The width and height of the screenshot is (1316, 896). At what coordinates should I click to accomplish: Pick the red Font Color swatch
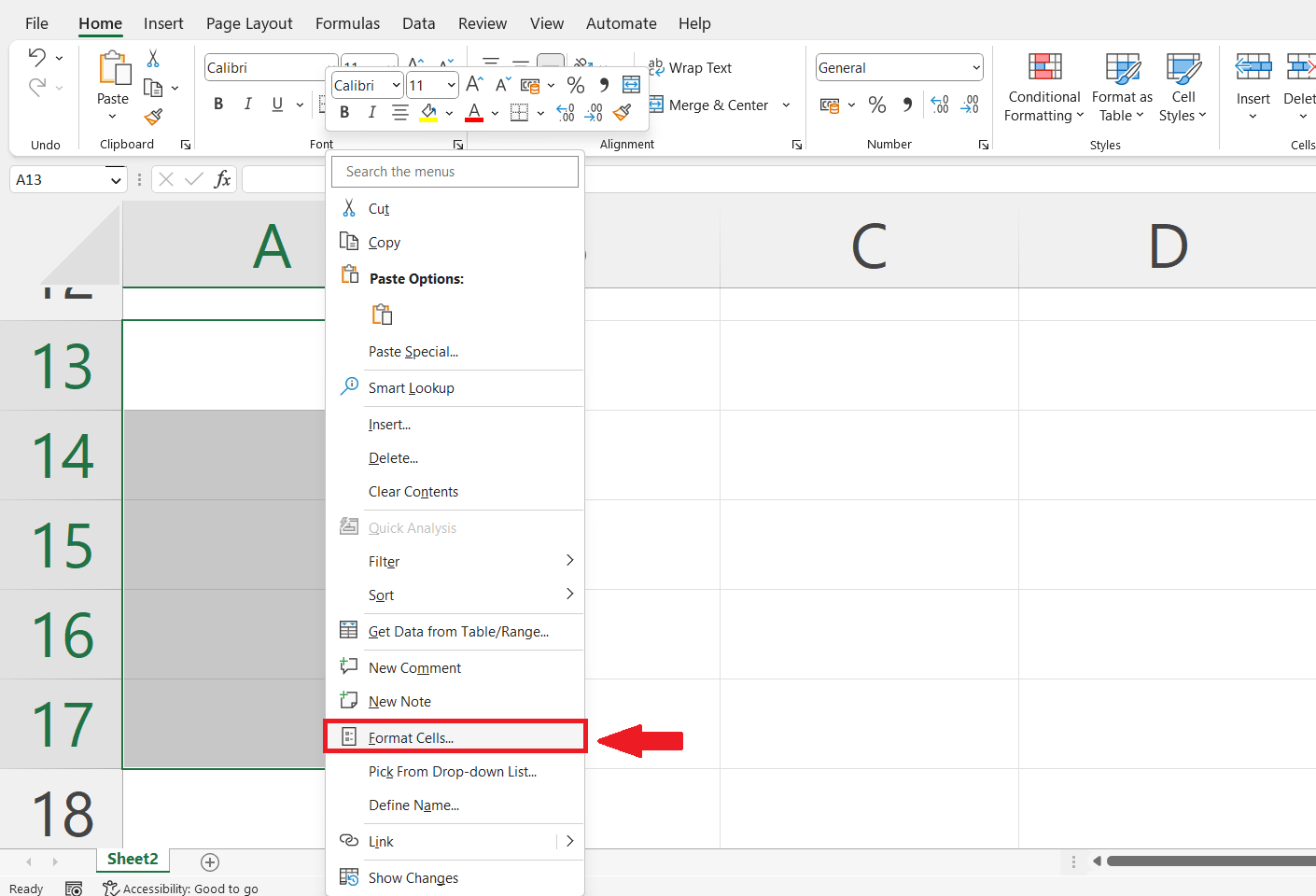pyautogui.click(x=472, y=112)
